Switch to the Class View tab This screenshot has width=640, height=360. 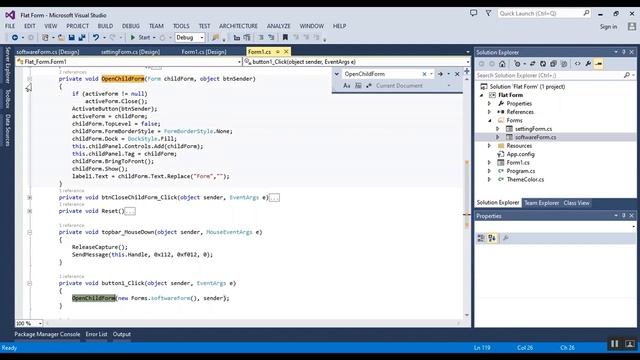pos(576,203)
